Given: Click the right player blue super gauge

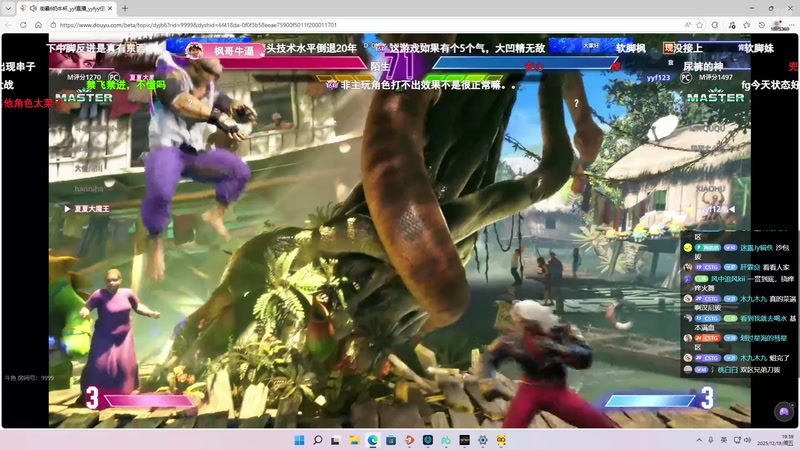Looking at the screenshot, I should (x=651, y=401).
